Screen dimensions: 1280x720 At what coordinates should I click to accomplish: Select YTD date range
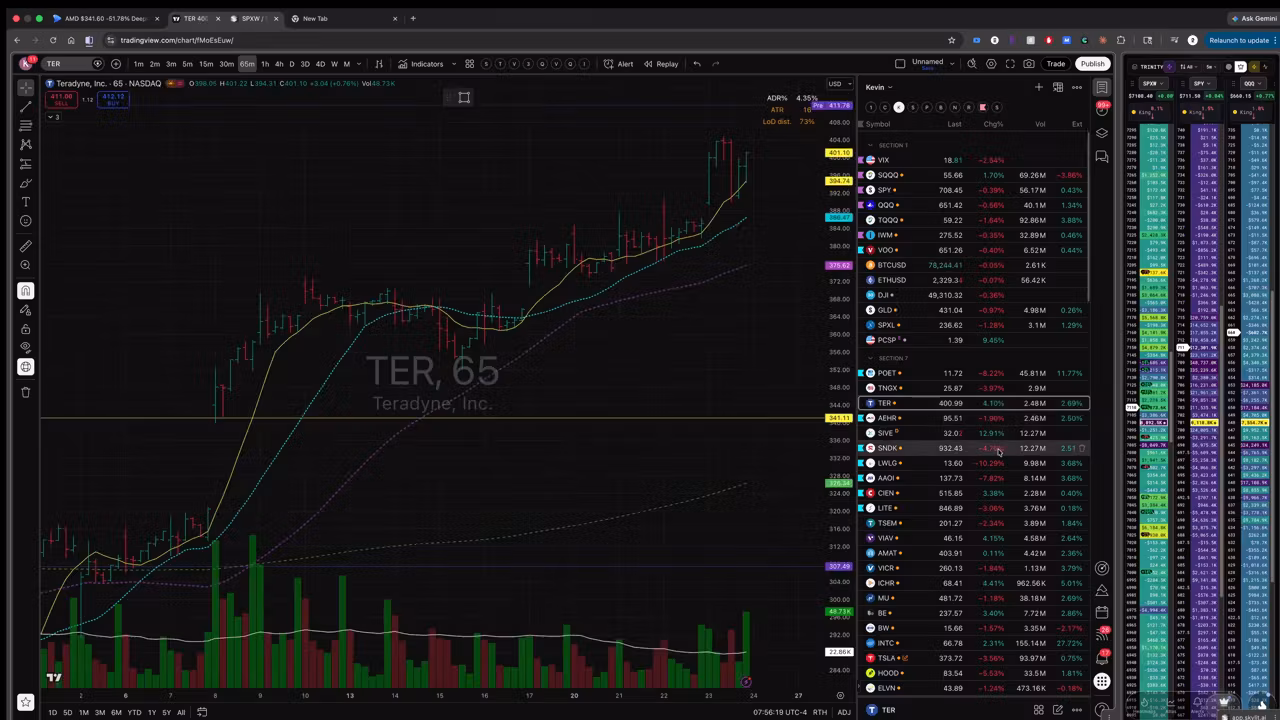click(x=134, y=712)
